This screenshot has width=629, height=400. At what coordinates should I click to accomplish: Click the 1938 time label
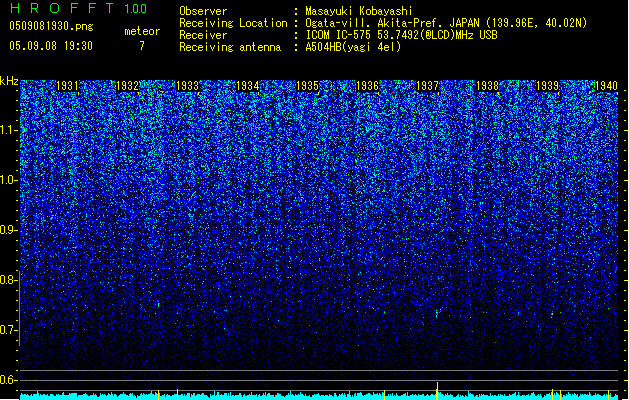[487, 86]
